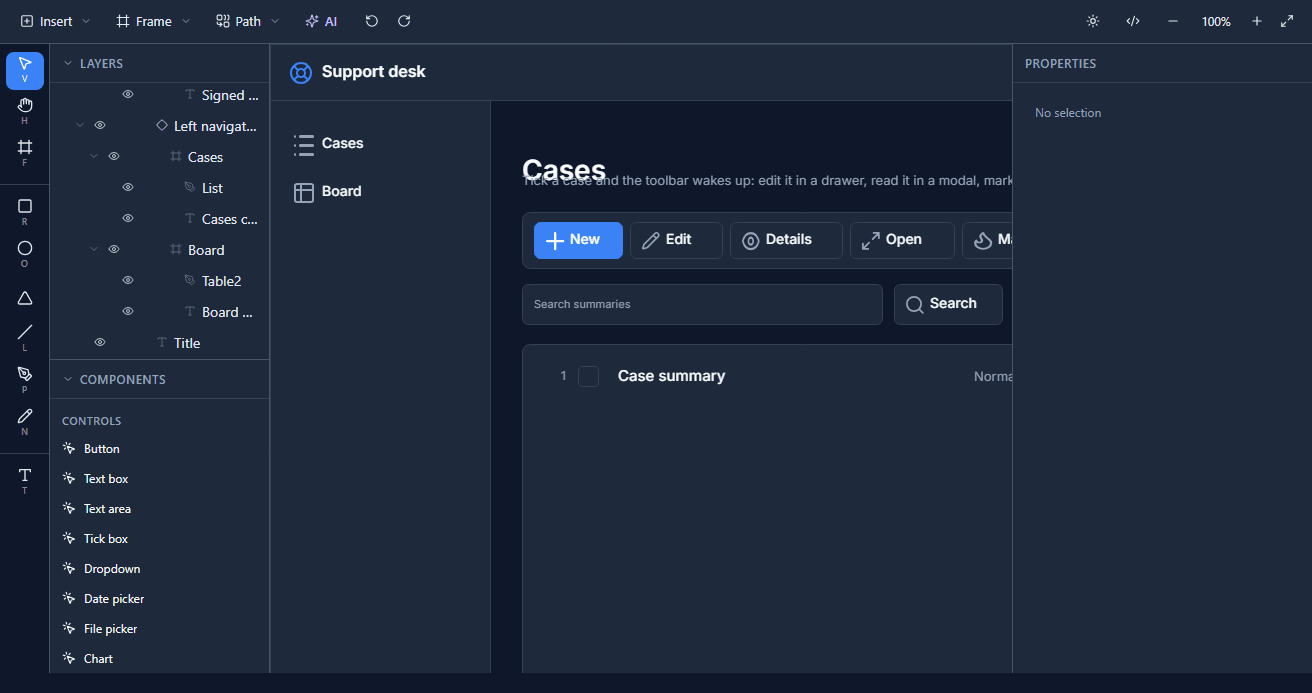Image resolution: width=1312 pixels, height=693 pixels.
Task: Select the Text tool
Action: [x=25, y=480]
